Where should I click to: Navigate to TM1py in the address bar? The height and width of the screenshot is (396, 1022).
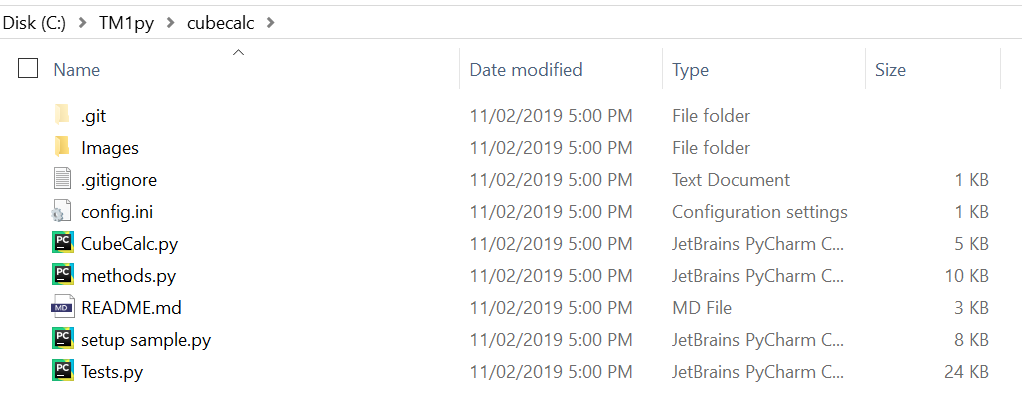[126, 23]
